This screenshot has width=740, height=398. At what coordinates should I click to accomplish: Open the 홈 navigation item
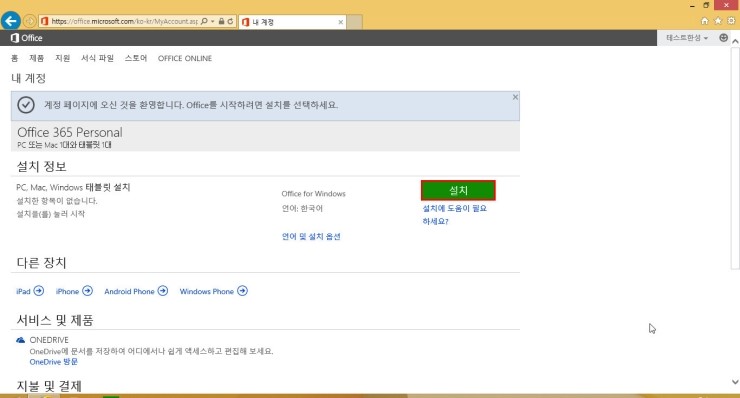(x=15, y=58)
